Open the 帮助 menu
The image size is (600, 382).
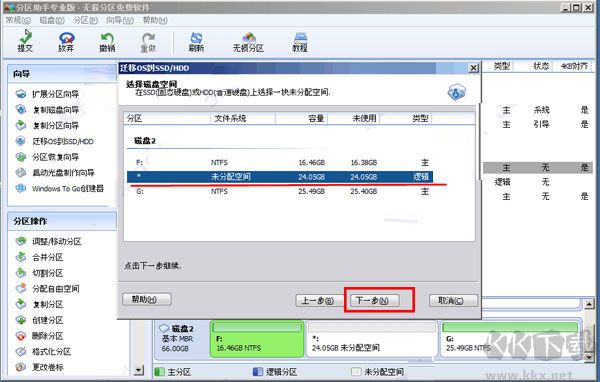[x=155, y=20]
